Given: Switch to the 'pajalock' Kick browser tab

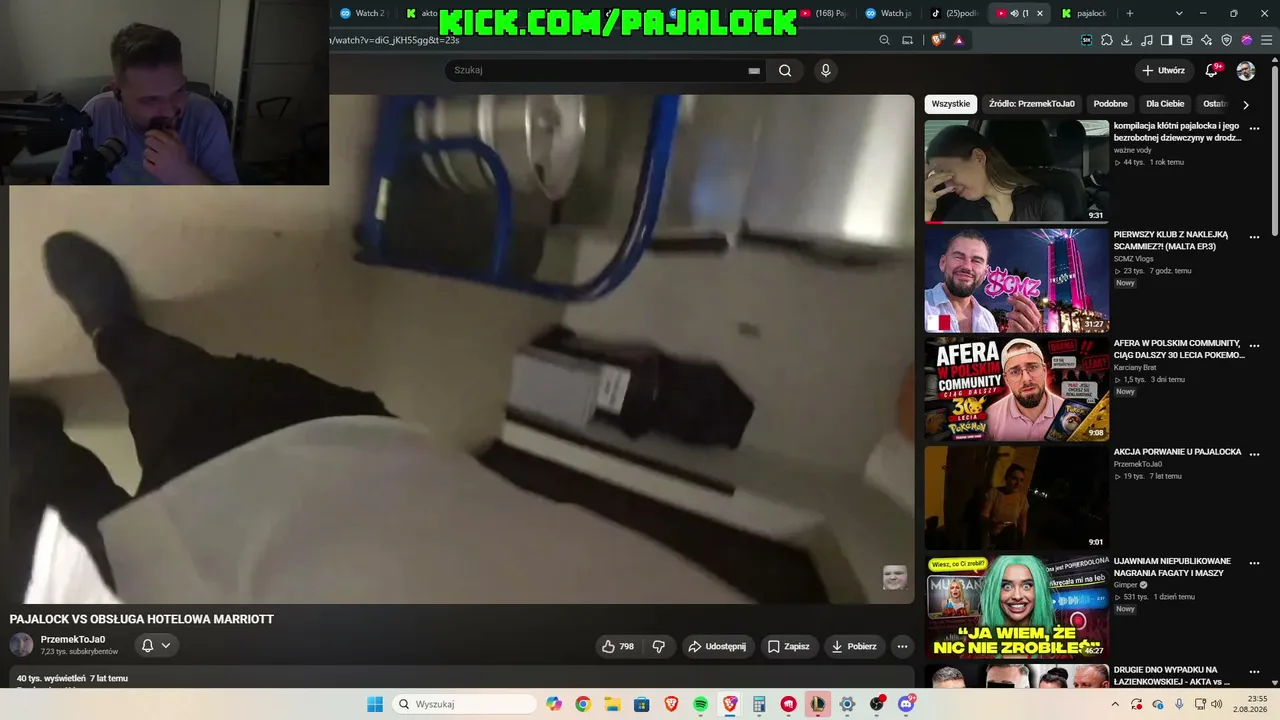Looking at the screenshot, I should pos(1084,13).
